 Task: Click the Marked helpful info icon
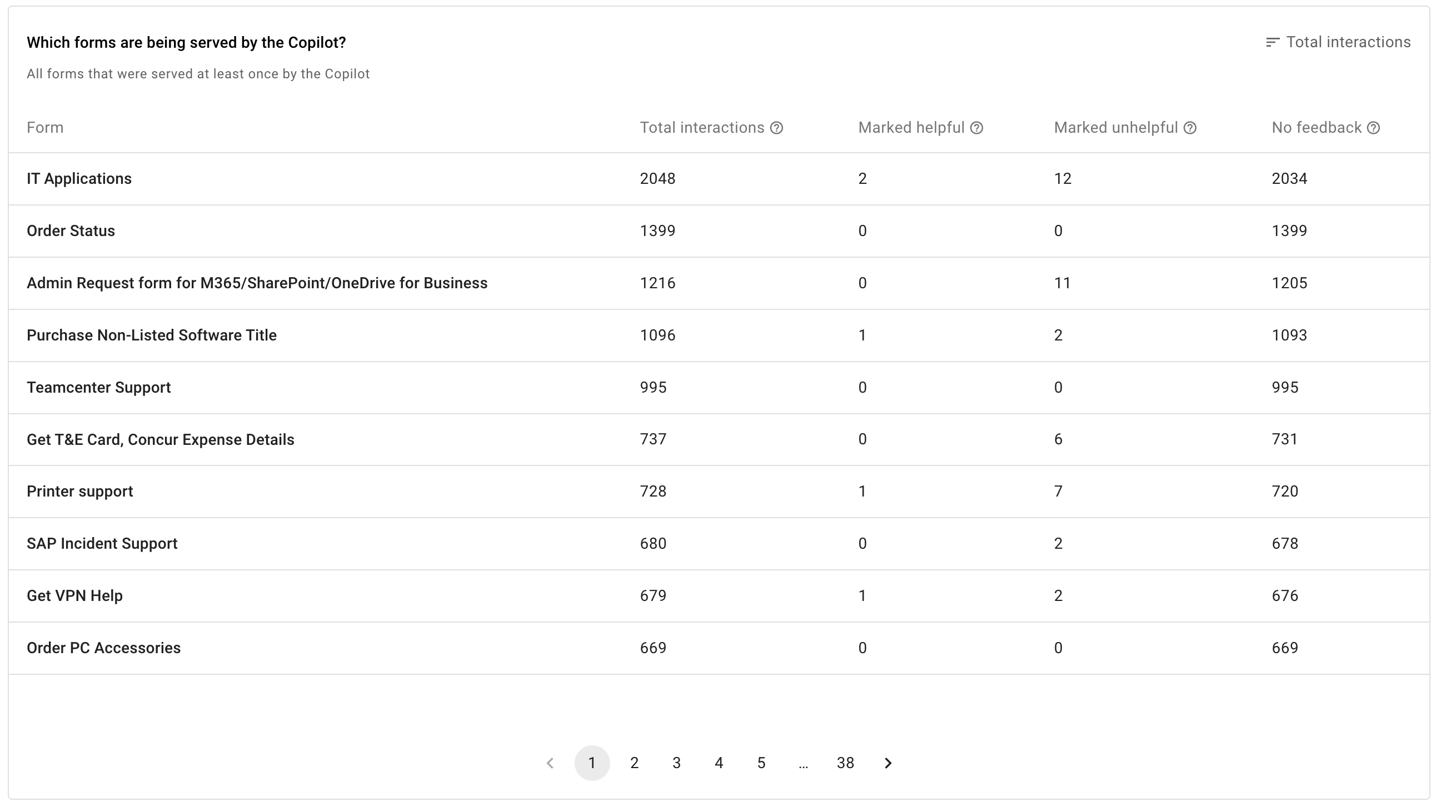(x=975, y=128)
